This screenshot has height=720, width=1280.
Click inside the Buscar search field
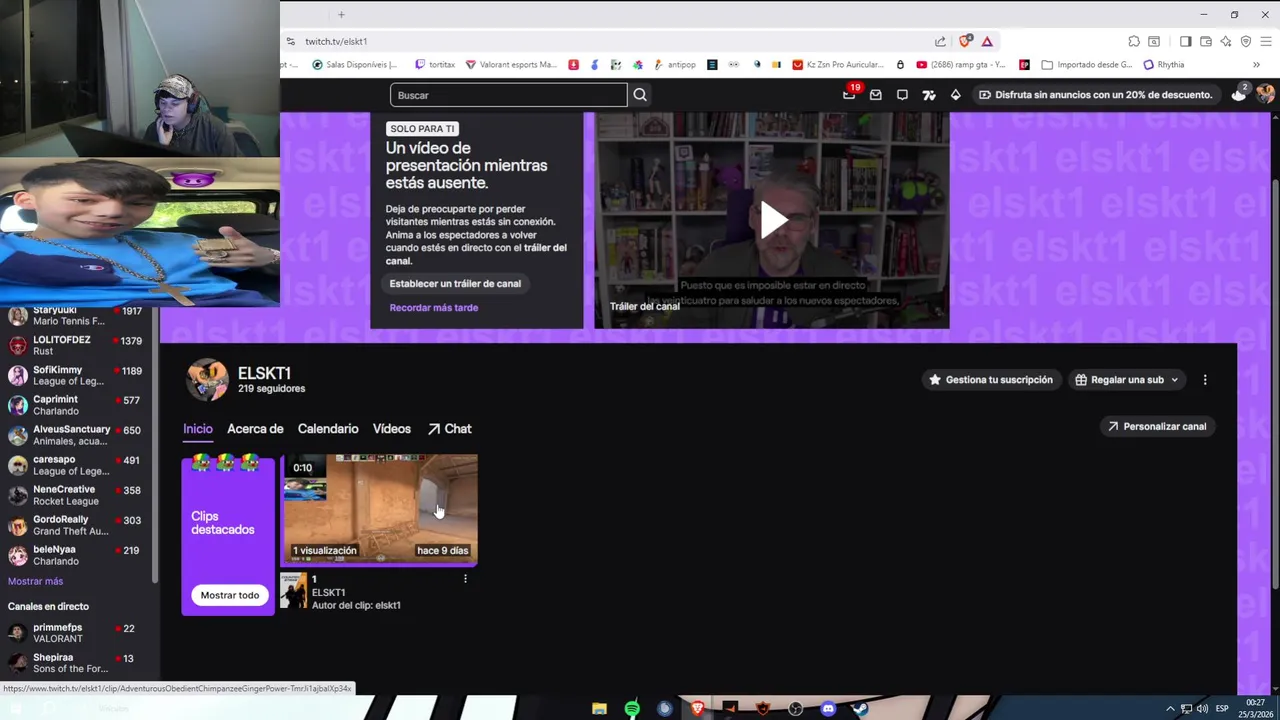[509, 95]
